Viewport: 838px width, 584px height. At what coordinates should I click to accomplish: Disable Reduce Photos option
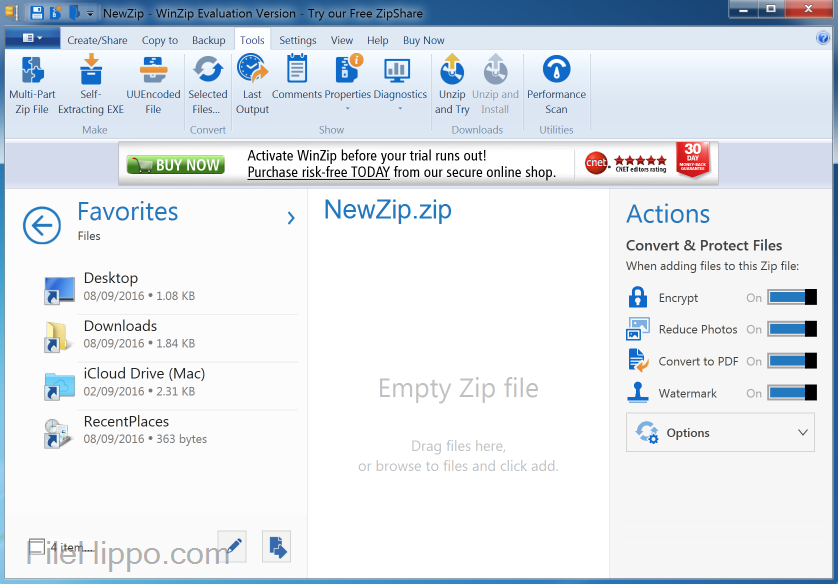pos(793,329)
